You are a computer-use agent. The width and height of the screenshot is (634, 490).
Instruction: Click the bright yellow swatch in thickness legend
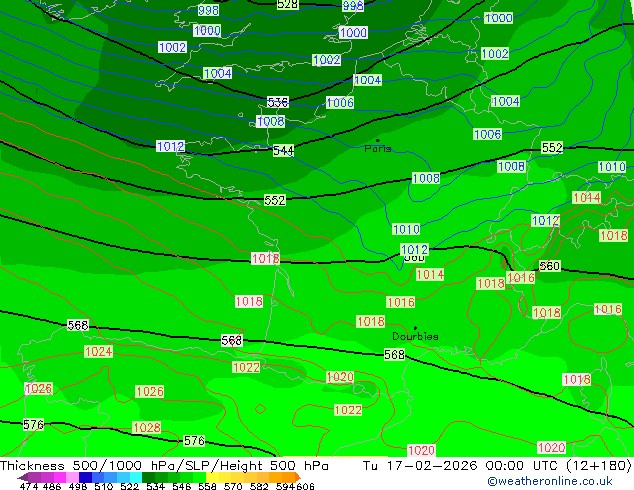click(212, 477)
